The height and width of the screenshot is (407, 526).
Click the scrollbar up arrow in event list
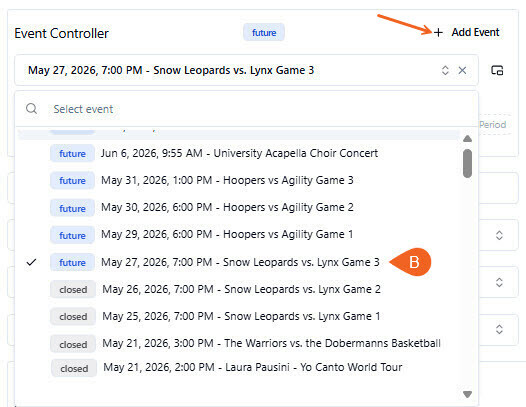pyautogui.click(x=467, y=139)
